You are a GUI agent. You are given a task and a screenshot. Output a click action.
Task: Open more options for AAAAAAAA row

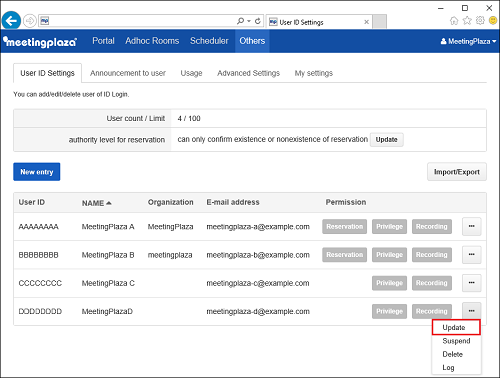471,226
